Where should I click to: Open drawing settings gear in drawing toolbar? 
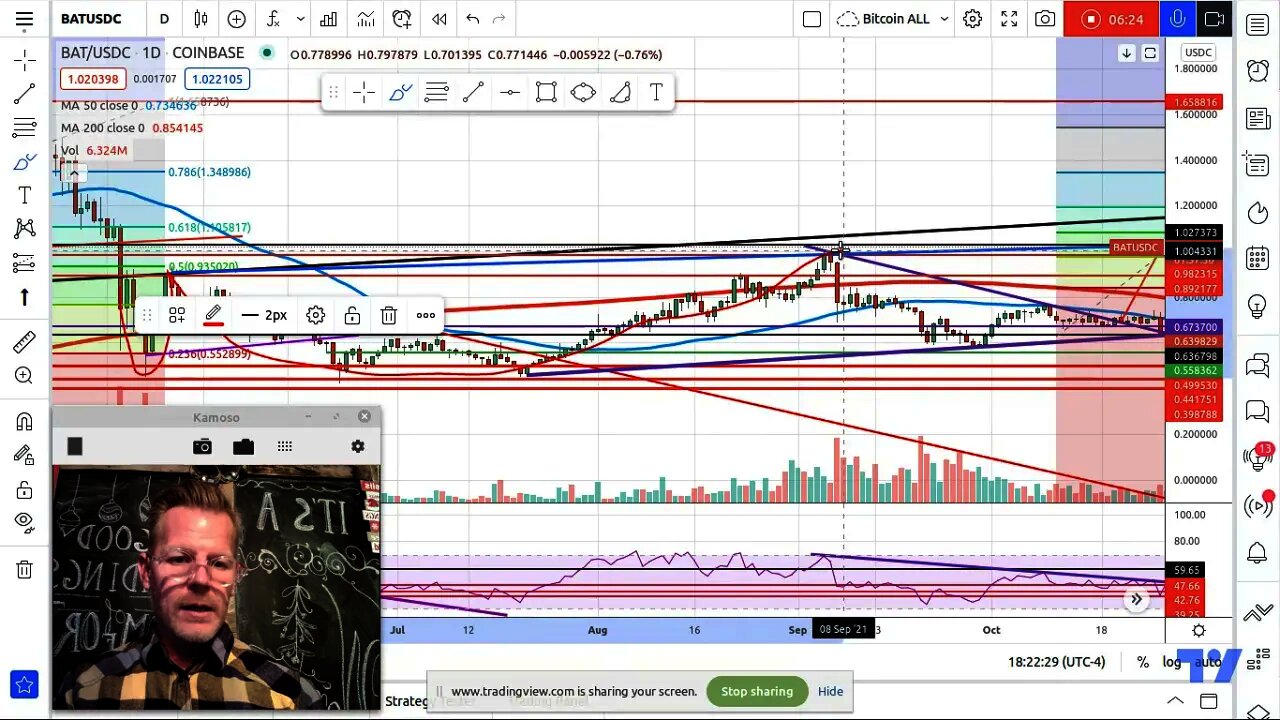[x=315, y=316]
